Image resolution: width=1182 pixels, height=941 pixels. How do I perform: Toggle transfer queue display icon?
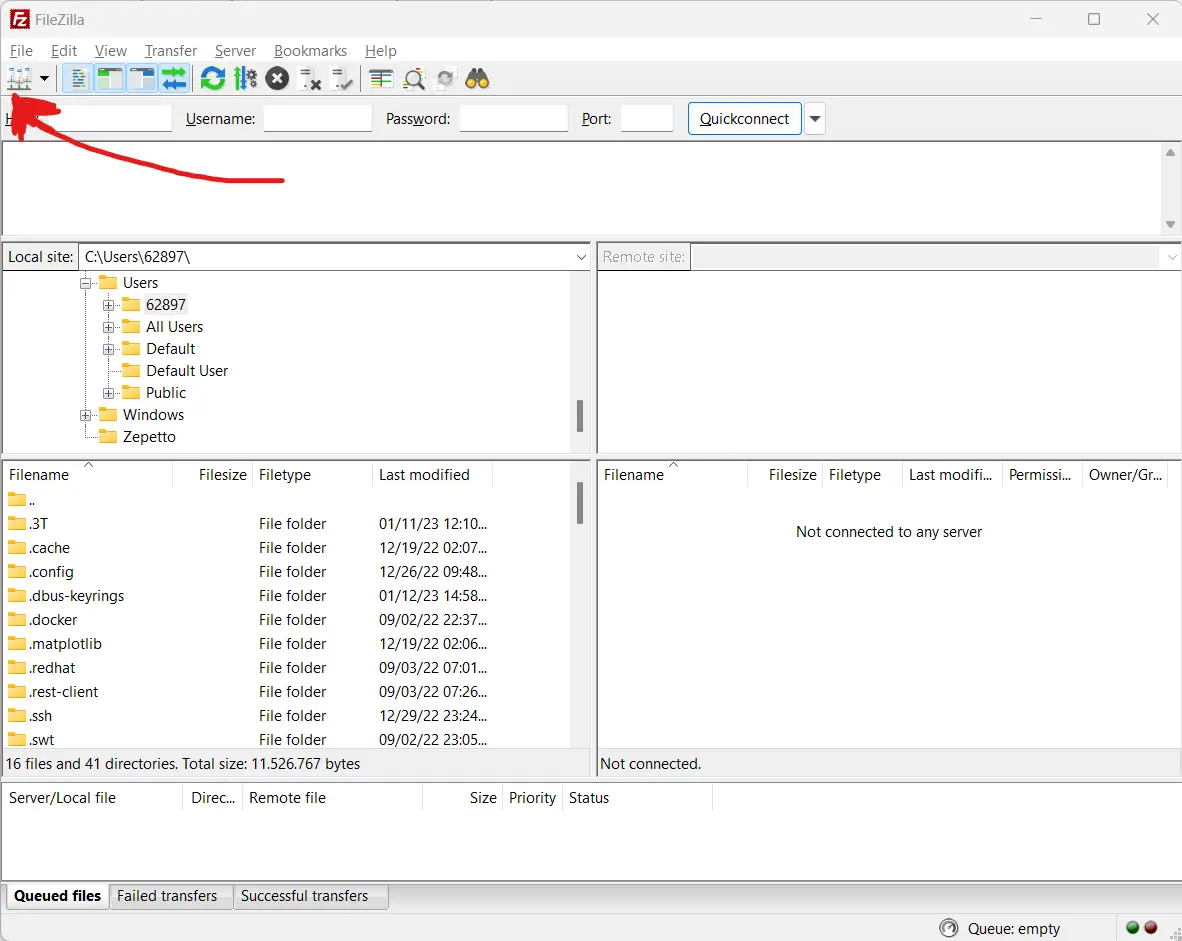click(x=174, y=78)
